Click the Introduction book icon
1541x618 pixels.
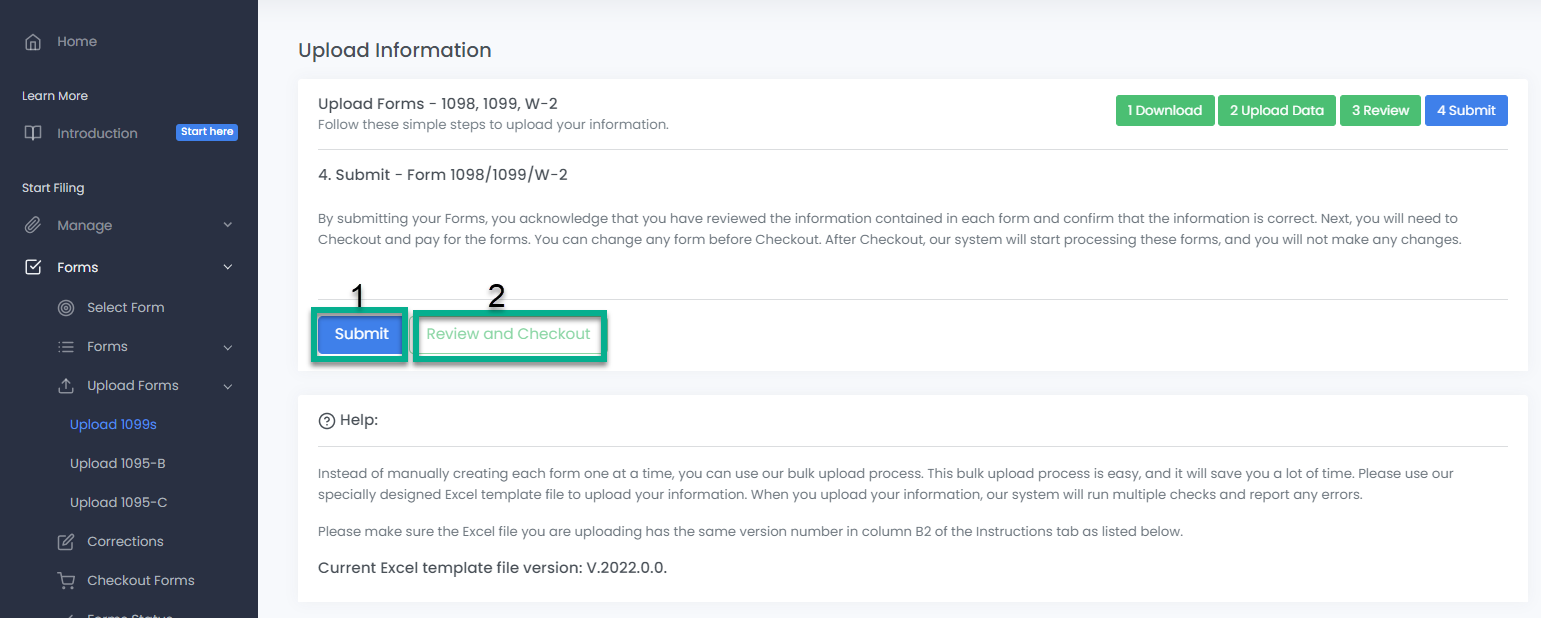pyautogui.click(x=33, y=133)
